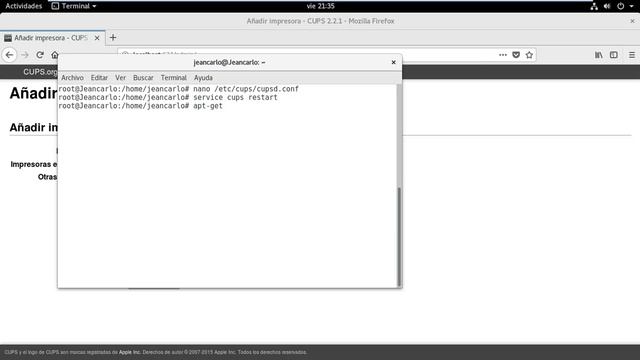The width and height of the screenshot is (640, 360).
Task: Bookmark this page with the star icon
Action: pyautogui.click(x=529, y=55)
